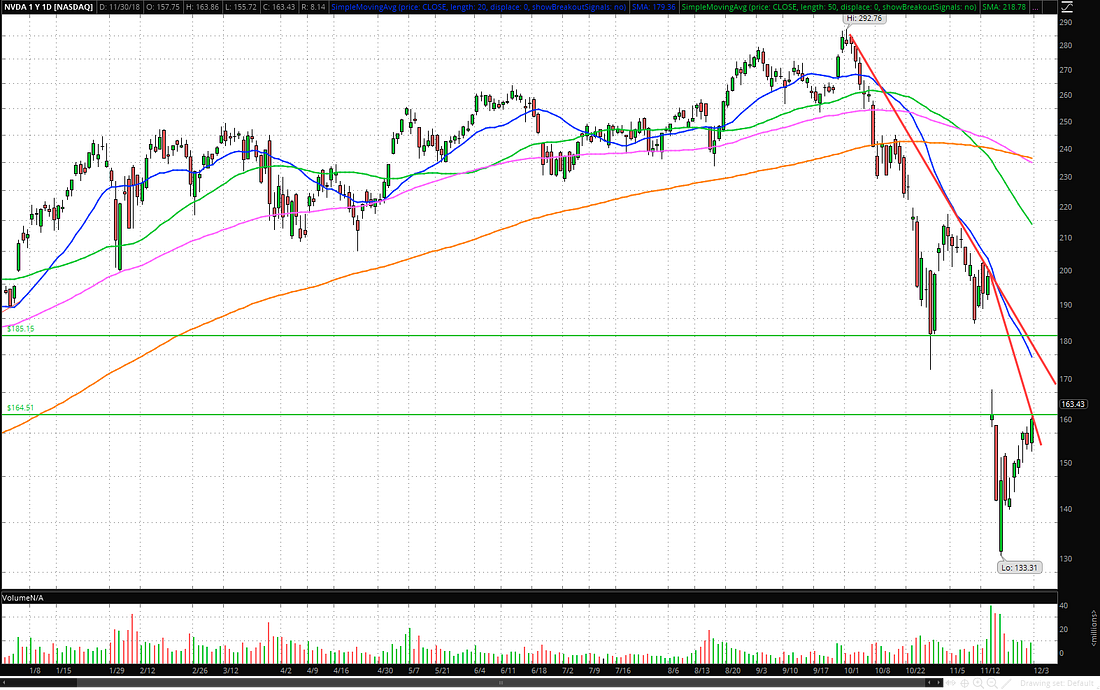This screenshot has height=690, width=1100.
Task: Click the crosshair pan icon in bottom bar
Action: 965,683
